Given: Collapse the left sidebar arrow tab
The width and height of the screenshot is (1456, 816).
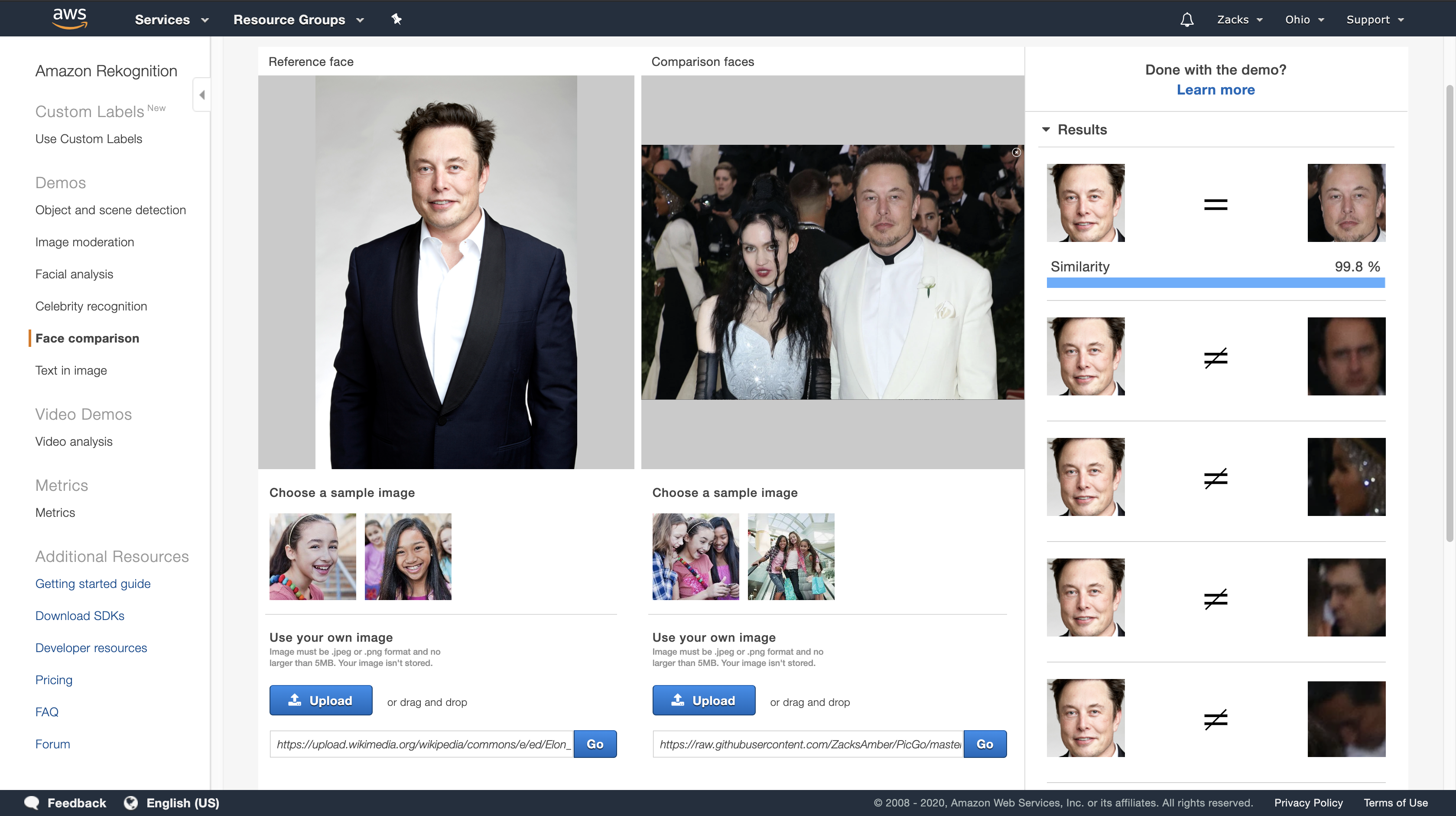Looking at the screenshot, I should 202,95.
